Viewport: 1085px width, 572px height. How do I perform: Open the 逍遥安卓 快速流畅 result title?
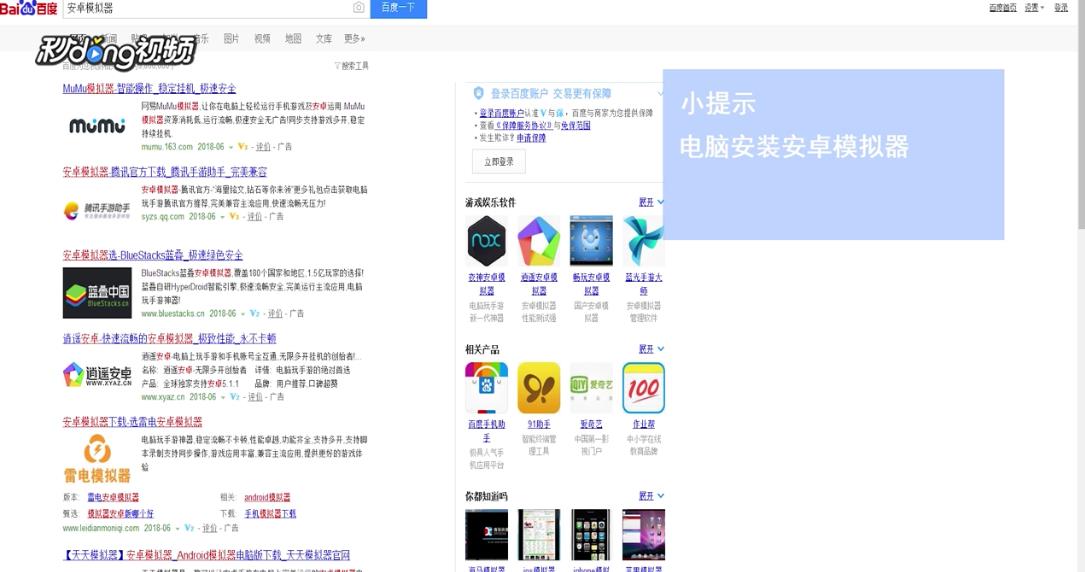coord(170,338)
